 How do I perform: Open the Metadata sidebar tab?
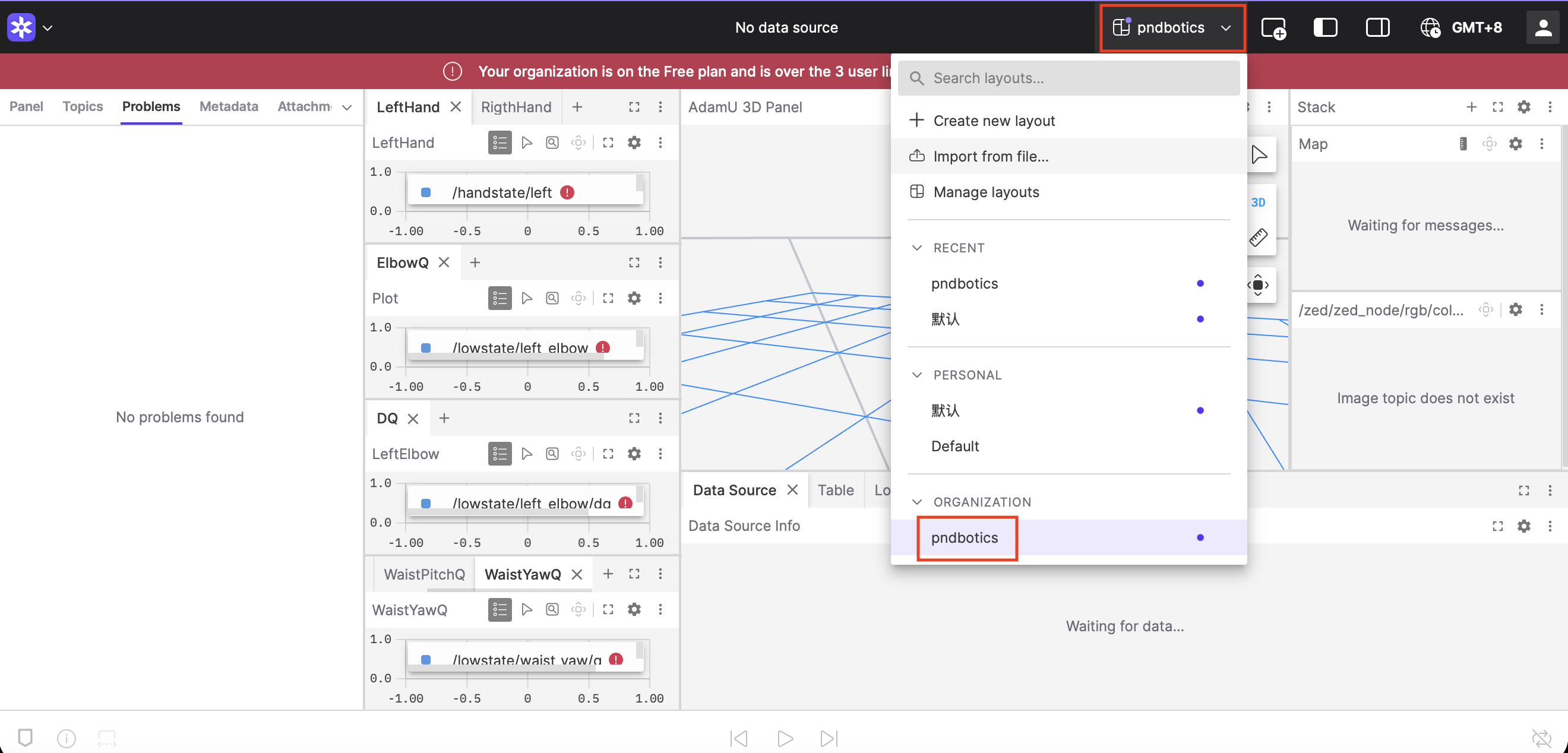(x=229, y=106)
